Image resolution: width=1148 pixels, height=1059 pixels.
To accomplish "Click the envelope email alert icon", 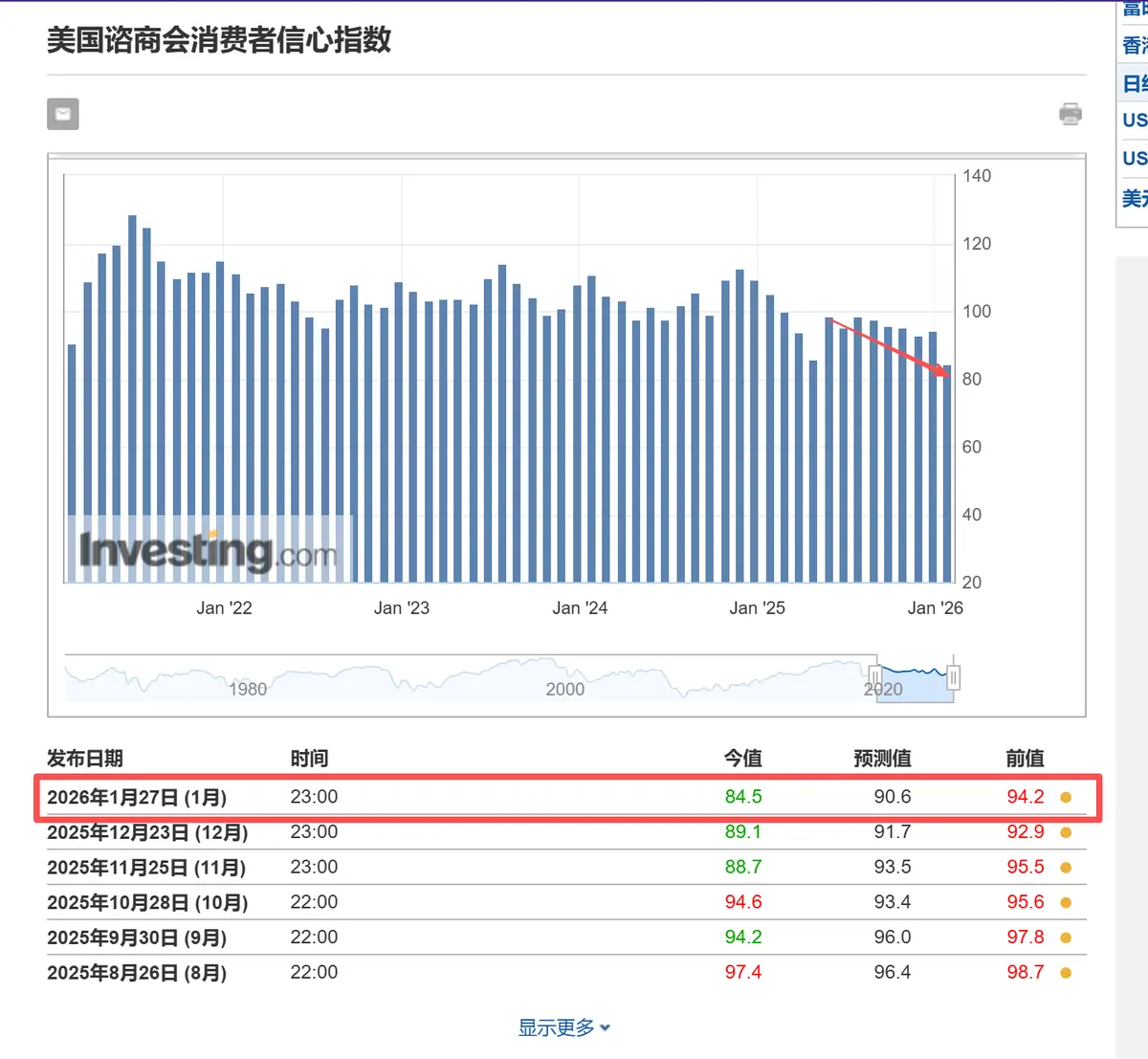I will coord(63,114).
